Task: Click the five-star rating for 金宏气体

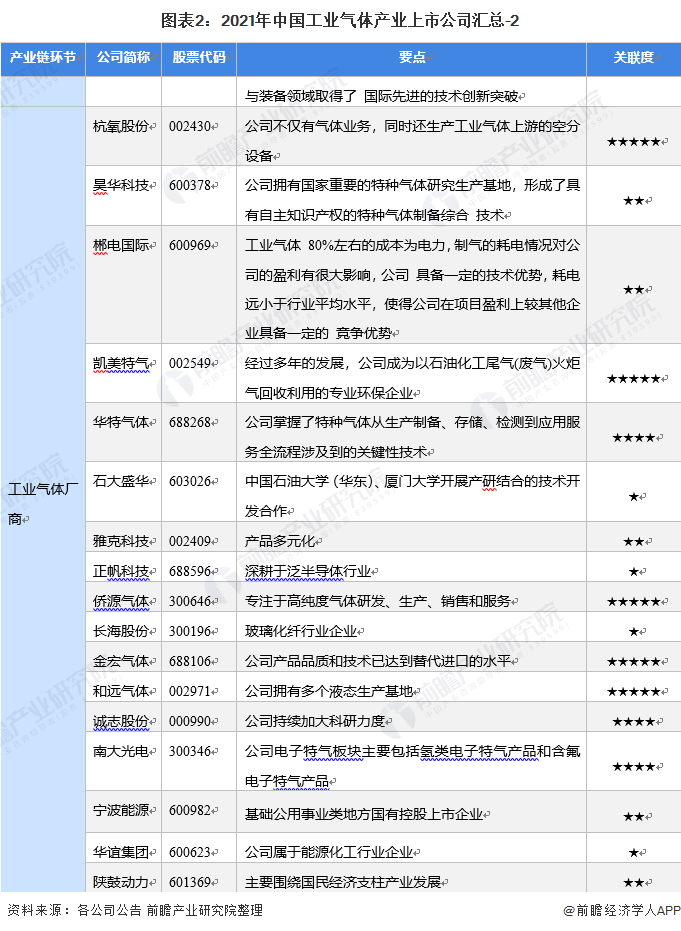Action: tap(634, 661)
